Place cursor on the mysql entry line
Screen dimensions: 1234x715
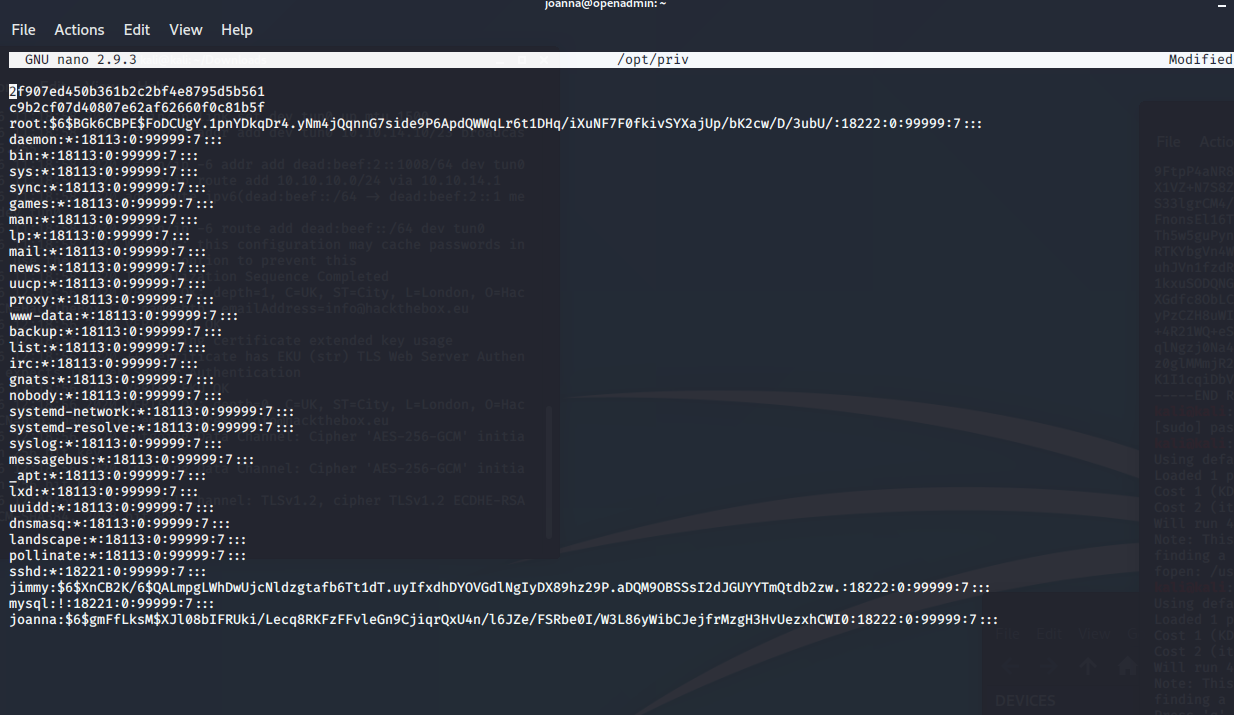tap(111, 604)
